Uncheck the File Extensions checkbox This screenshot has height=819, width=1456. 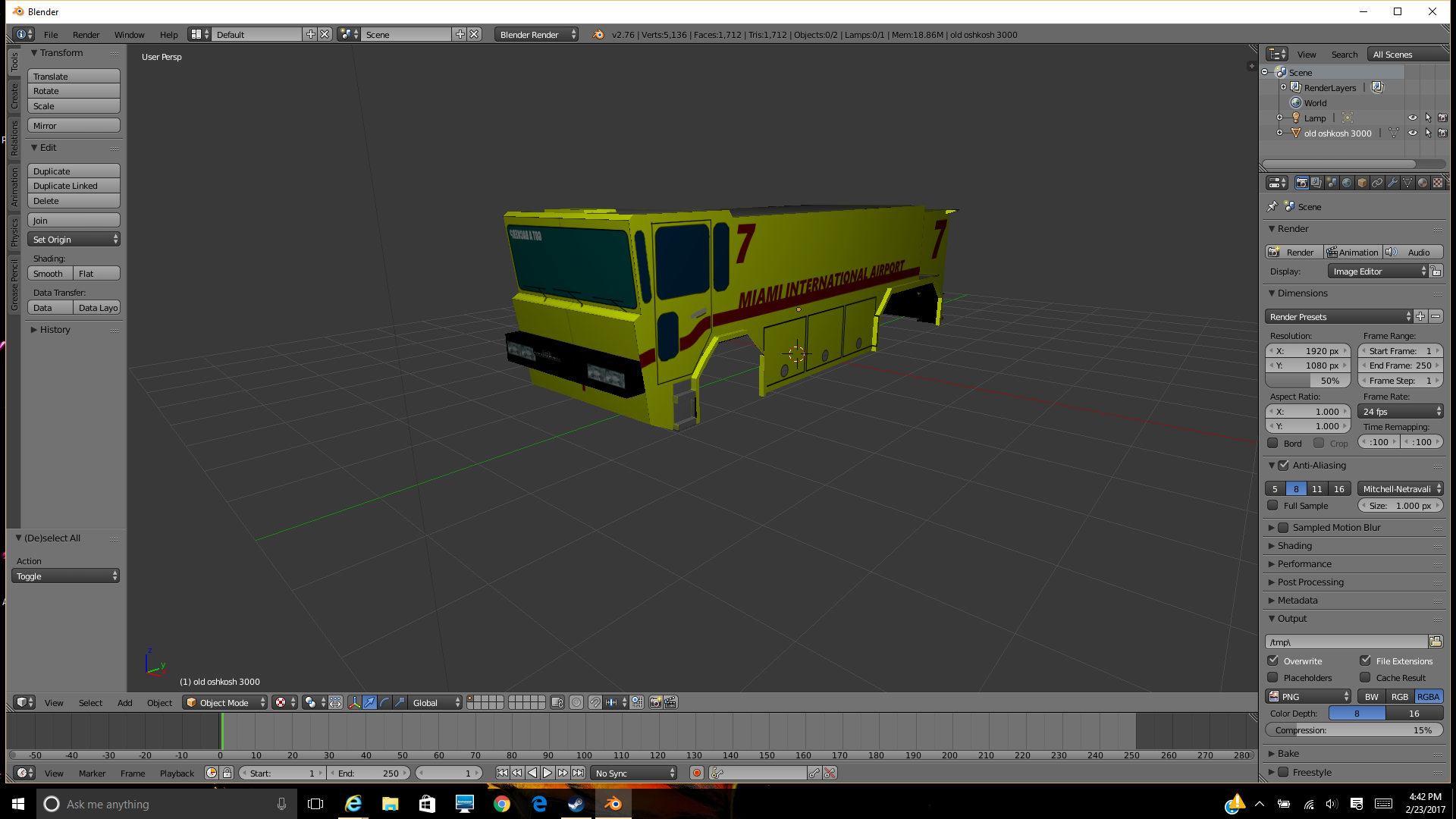click(x=1365, y=661)
